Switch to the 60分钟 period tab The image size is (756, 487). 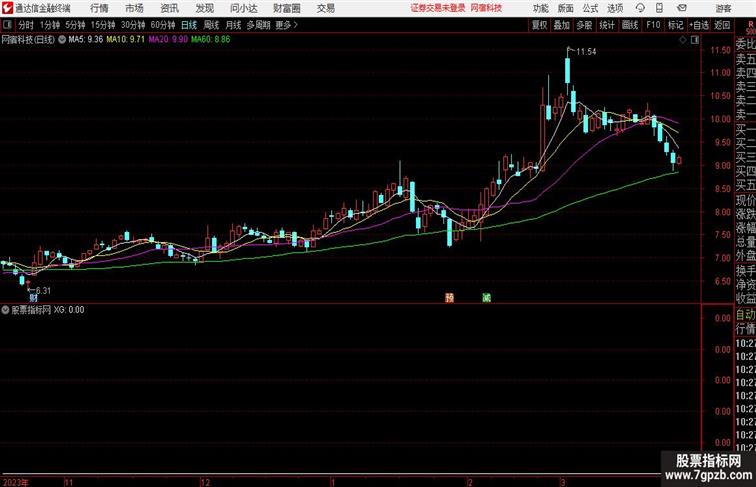coord(163,25)
